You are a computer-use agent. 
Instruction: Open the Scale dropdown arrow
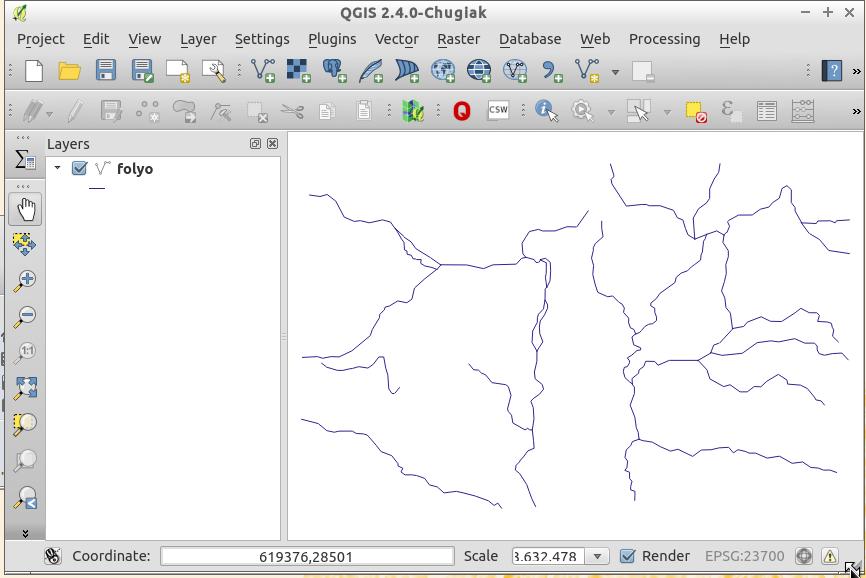pyautogui.click(x=597, y=556)
